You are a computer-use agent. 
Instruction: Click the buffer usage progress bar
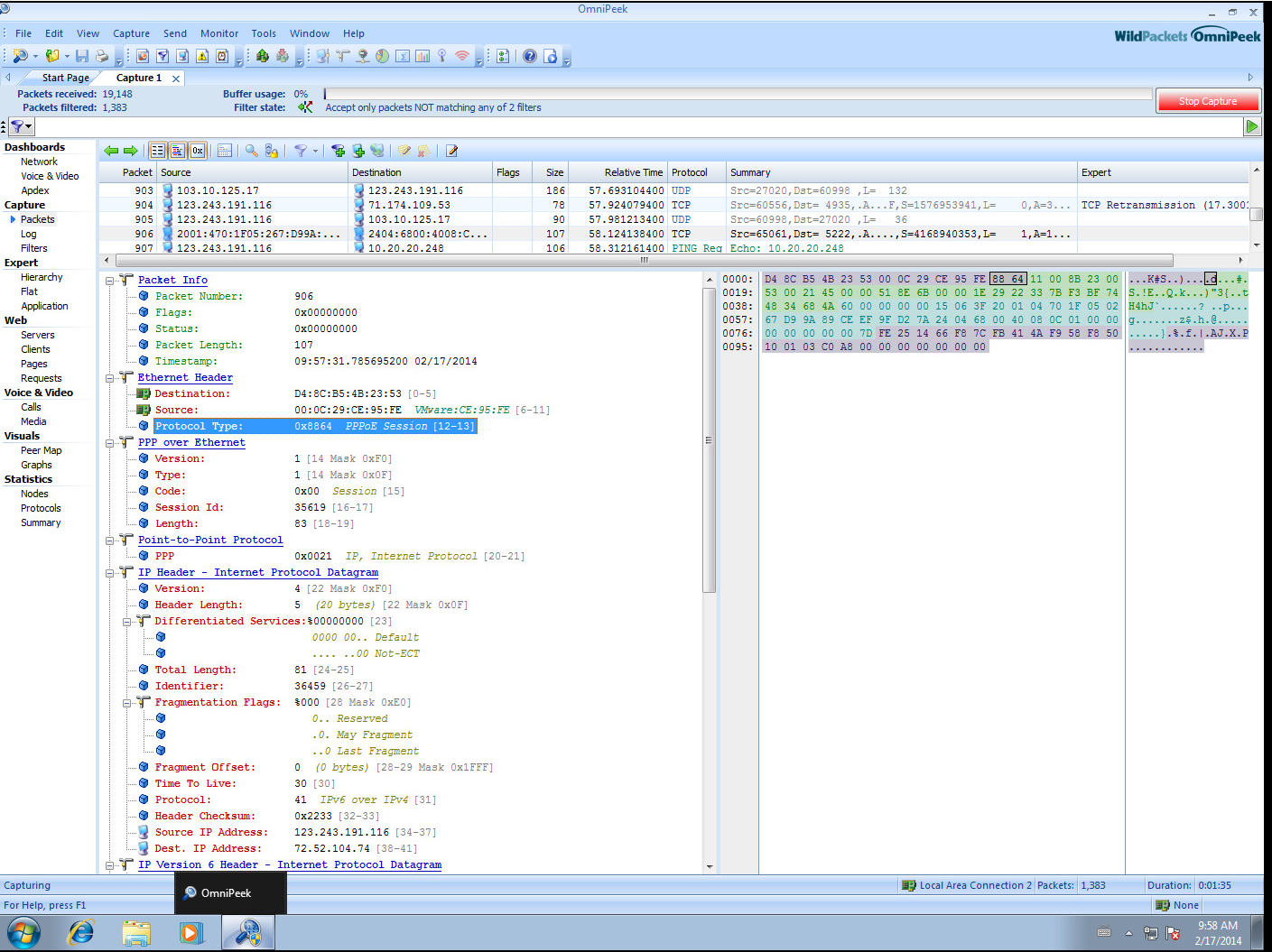pos(738,94)
